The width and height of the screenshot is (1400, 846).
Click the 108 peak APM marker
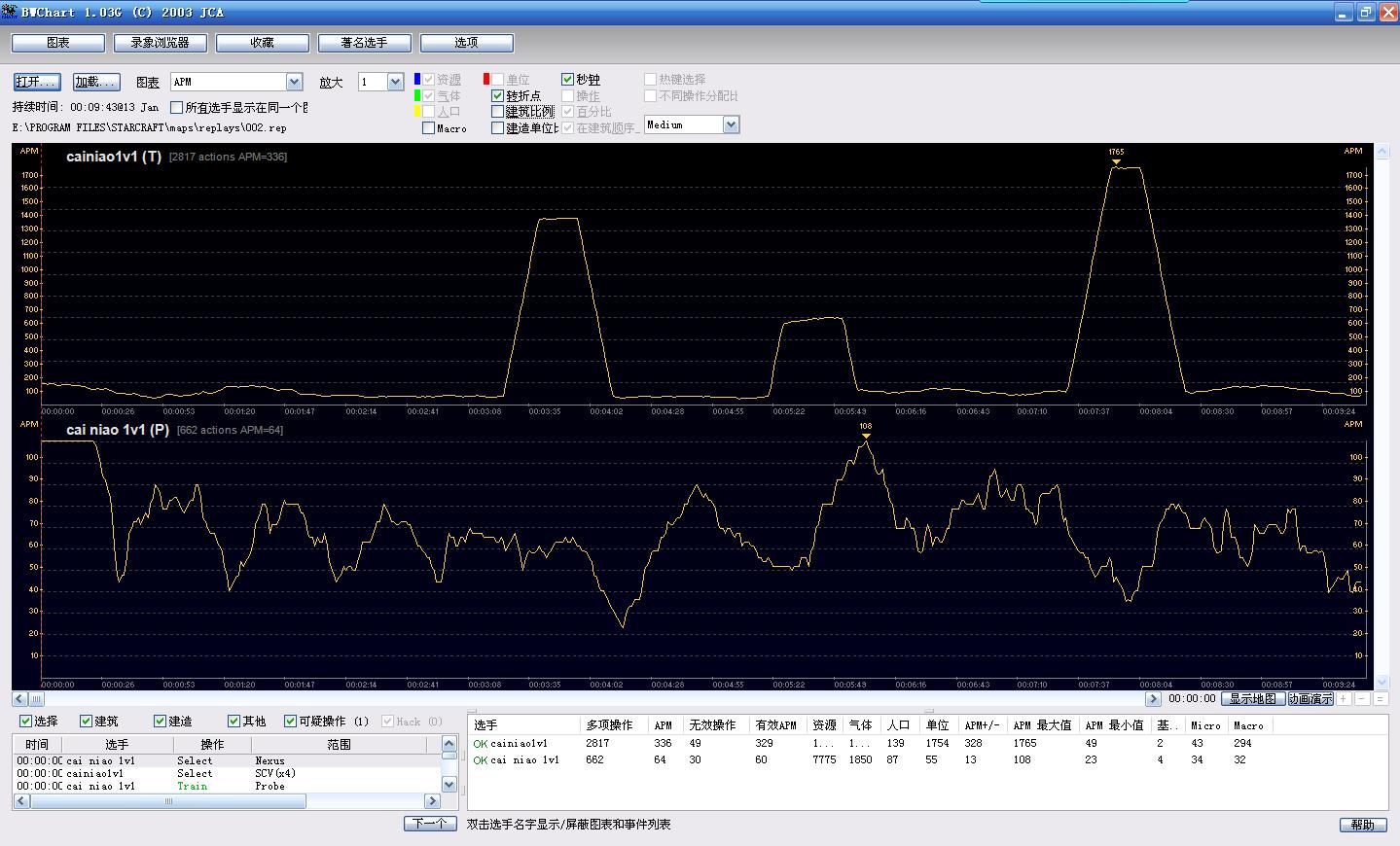[866, 430]
